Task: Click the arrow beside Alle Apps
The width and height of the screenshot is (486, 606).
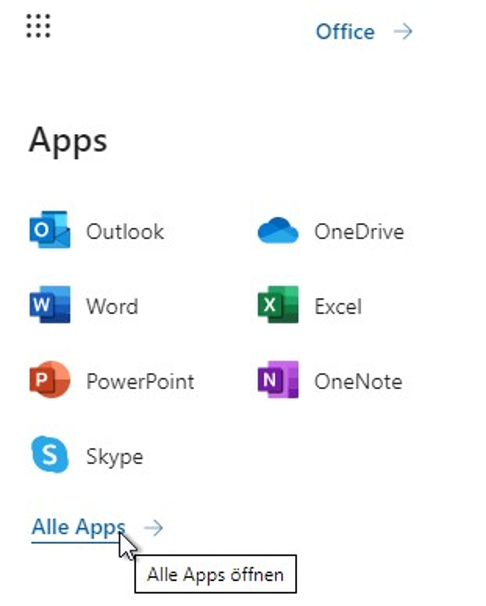Action: pos(153,528)
